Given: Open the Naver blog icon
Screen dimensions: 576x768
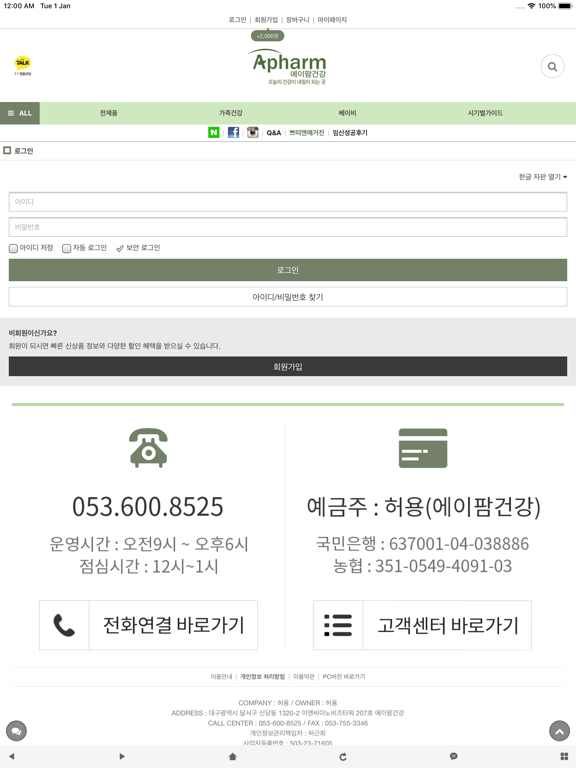Looking at the screenshot, I should (x=214, y=132).
